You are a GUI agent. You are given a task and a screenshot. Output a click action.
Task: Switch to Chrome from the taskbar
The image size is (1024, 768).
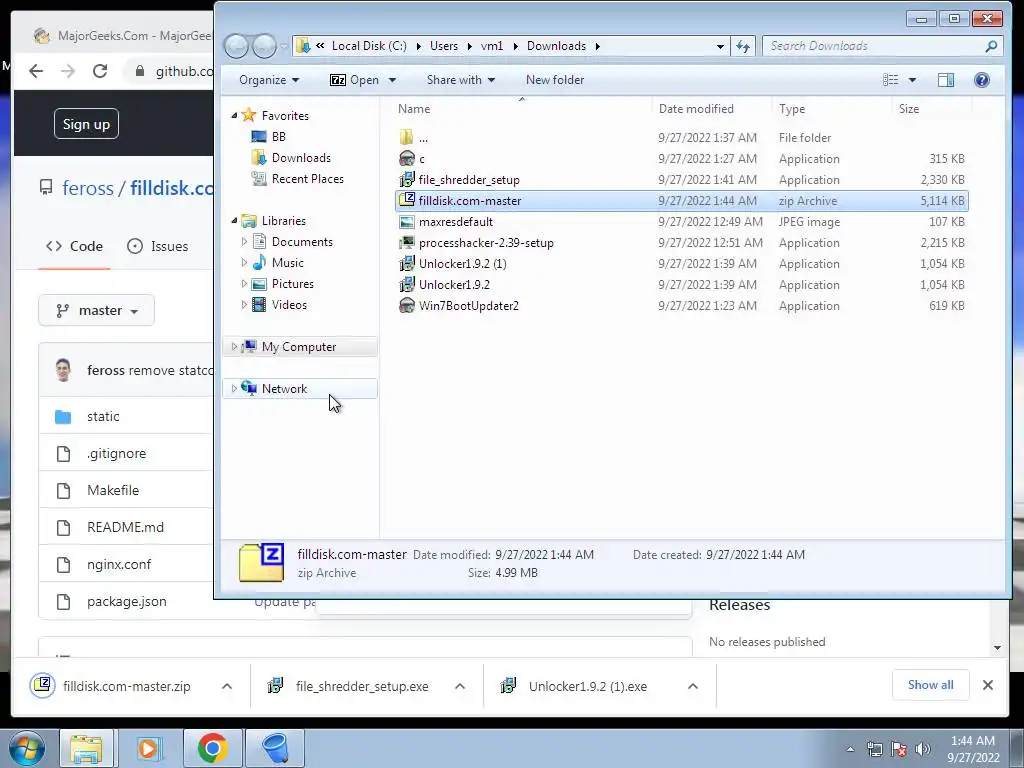click(212, 748)
